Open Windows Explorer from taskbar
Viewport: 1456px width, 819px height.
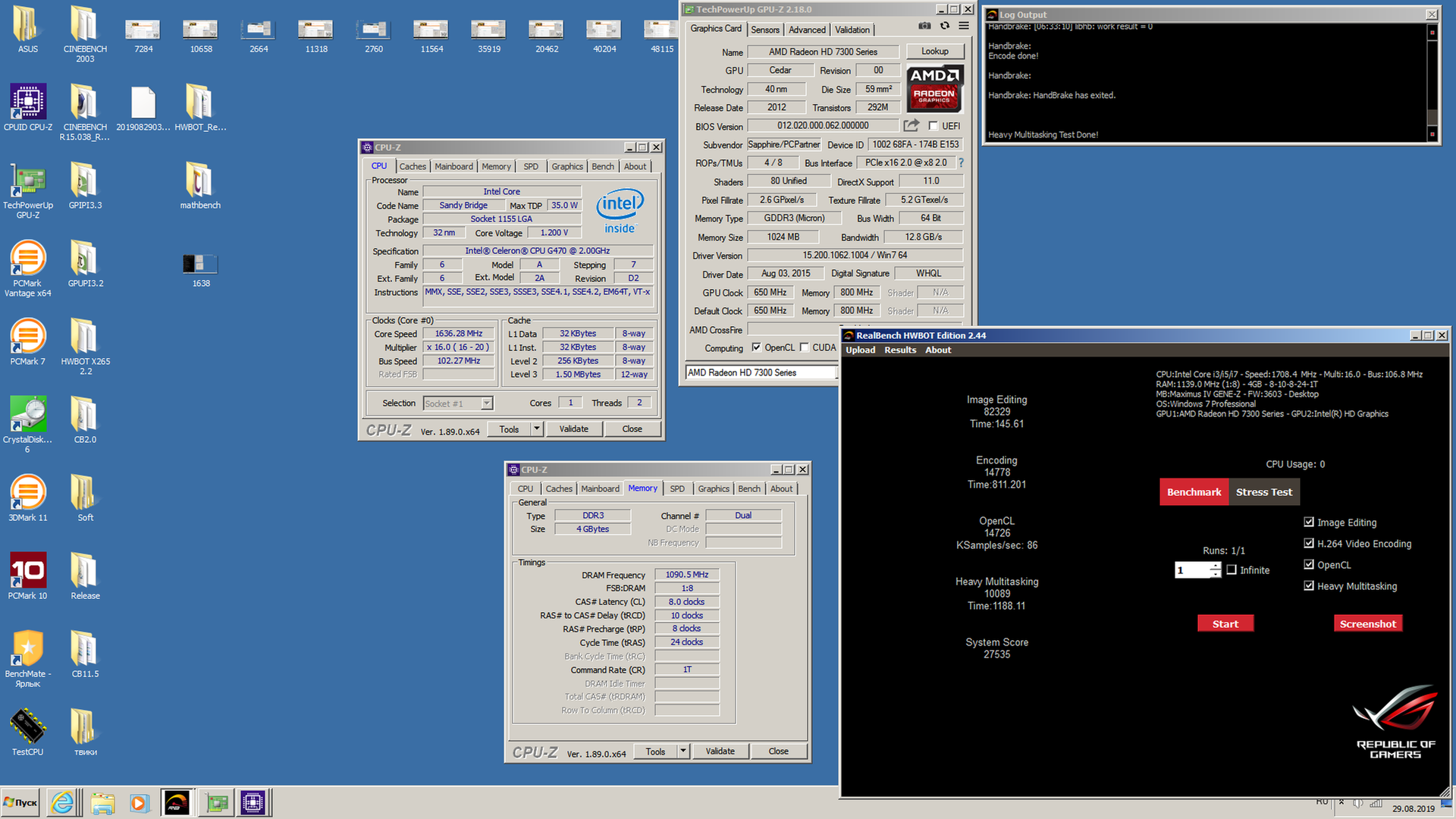pyautogui.click(x=102, y=802)
